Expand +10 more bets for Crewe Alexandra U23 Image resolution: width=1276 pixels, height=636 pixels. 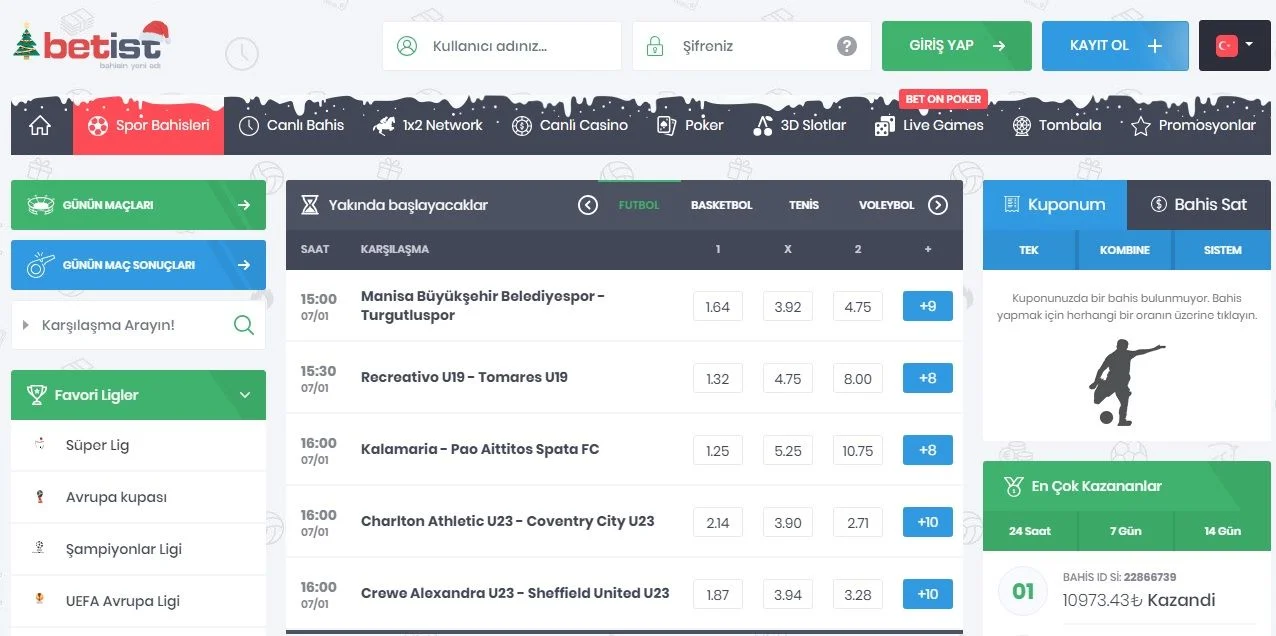pos(927,594)
